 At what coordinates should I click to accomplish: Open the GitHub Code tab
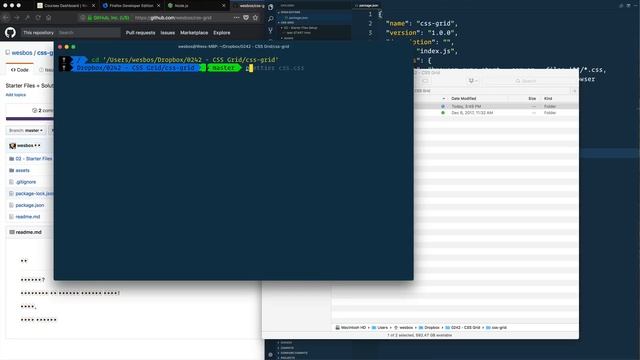click(20, 70)
